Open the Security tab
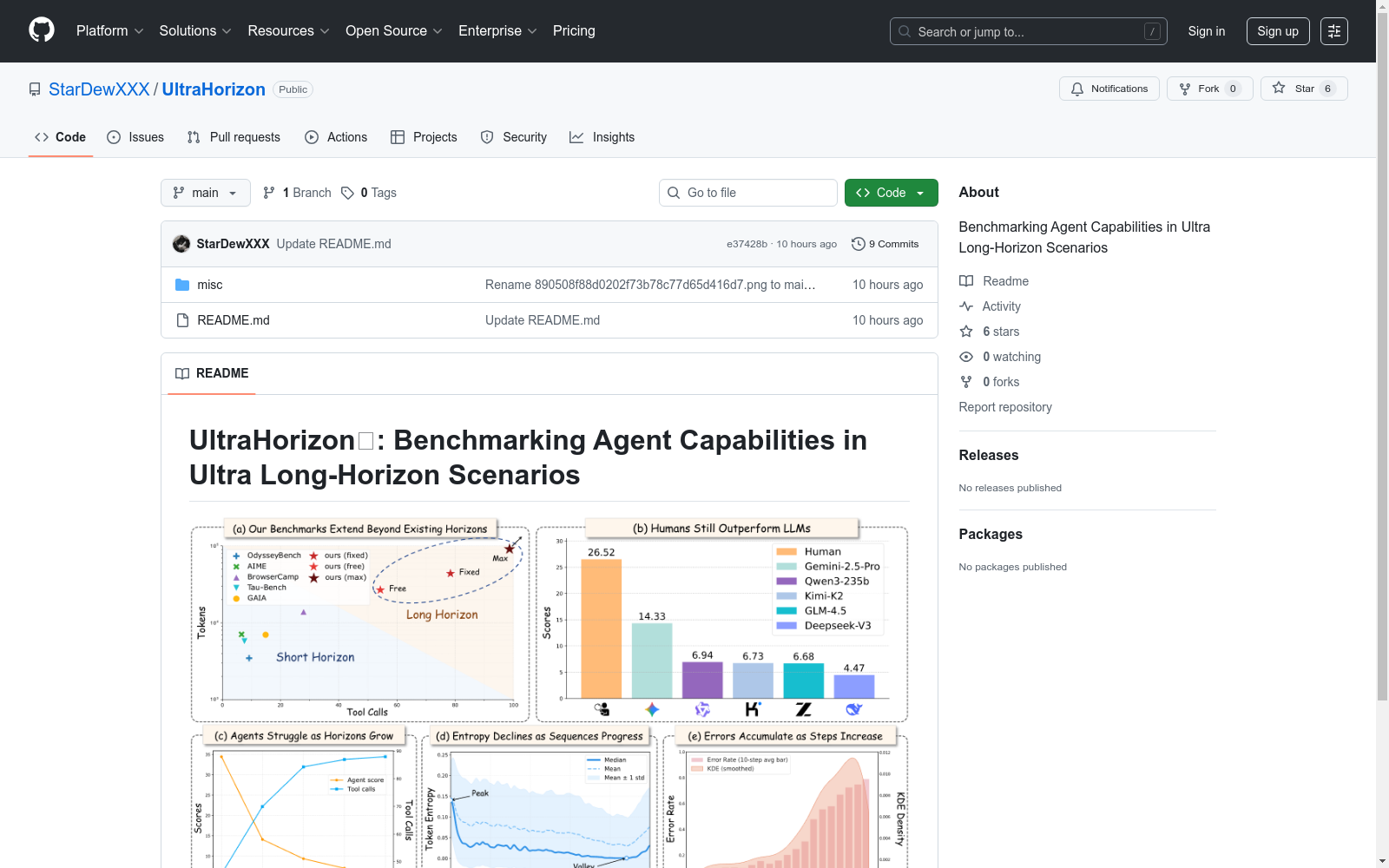 click(514, 137)
